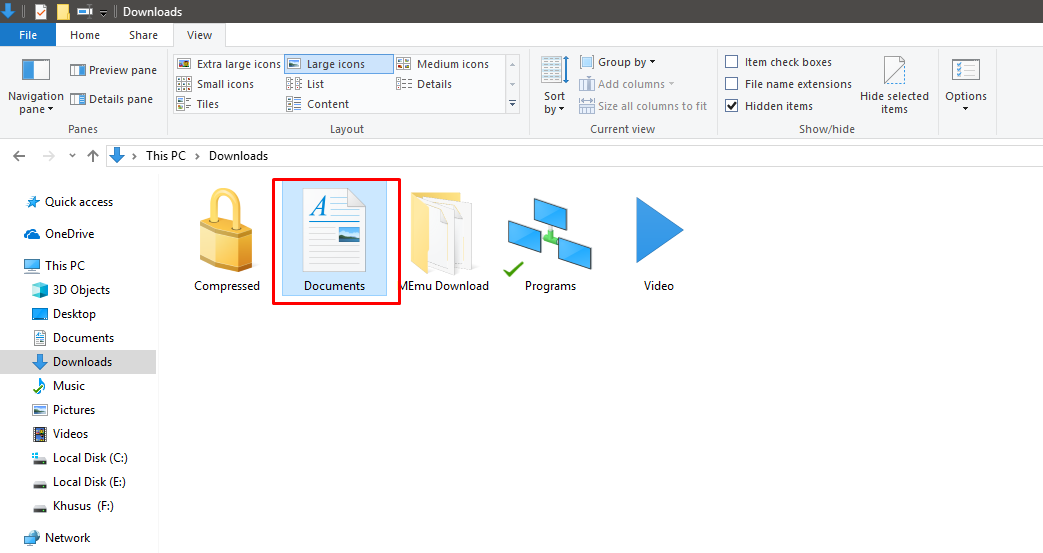Open Documents in sidebar tree
Image resolution: width=1043 pixels, height=553 pixels.
(73, 337)
